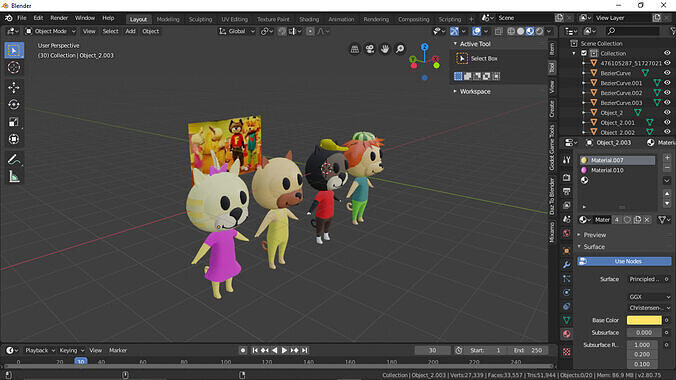Click the pan view hand icon
This screenshot has height=380, width=676.
(x=385, y=49)
